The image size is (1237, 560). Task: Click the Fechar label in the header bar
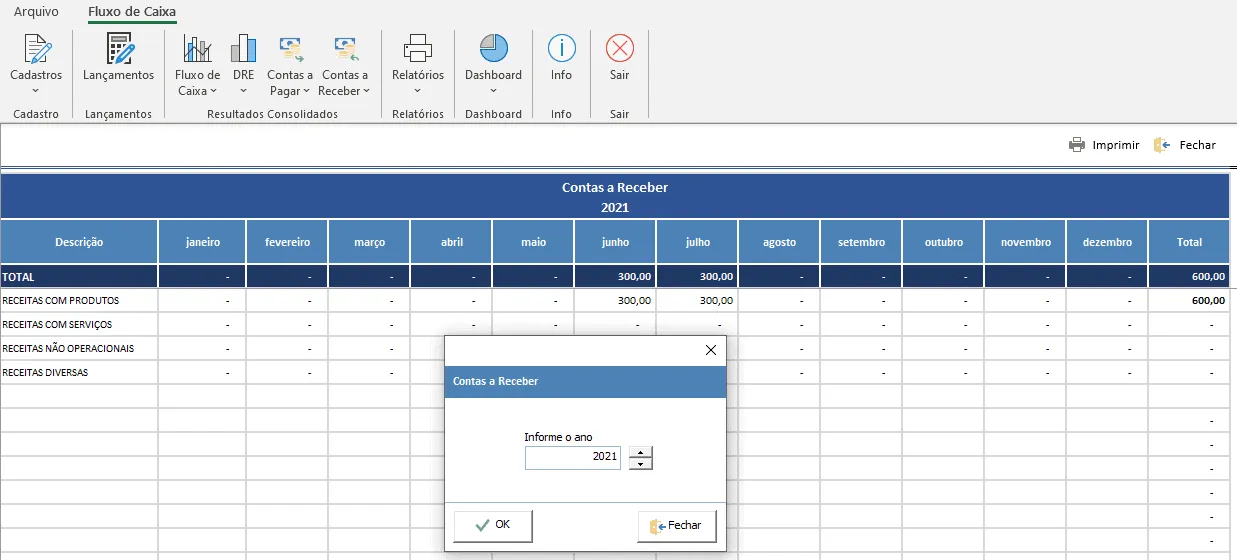coord(1198,145)
